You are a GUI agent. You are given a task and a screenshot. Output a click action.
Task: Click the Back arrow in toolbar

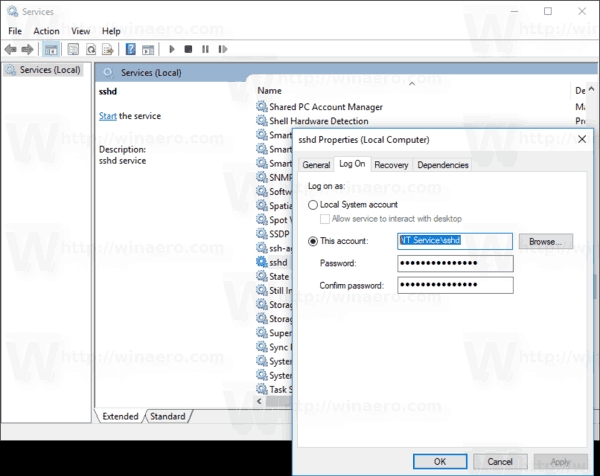click(x=12, y=48)
